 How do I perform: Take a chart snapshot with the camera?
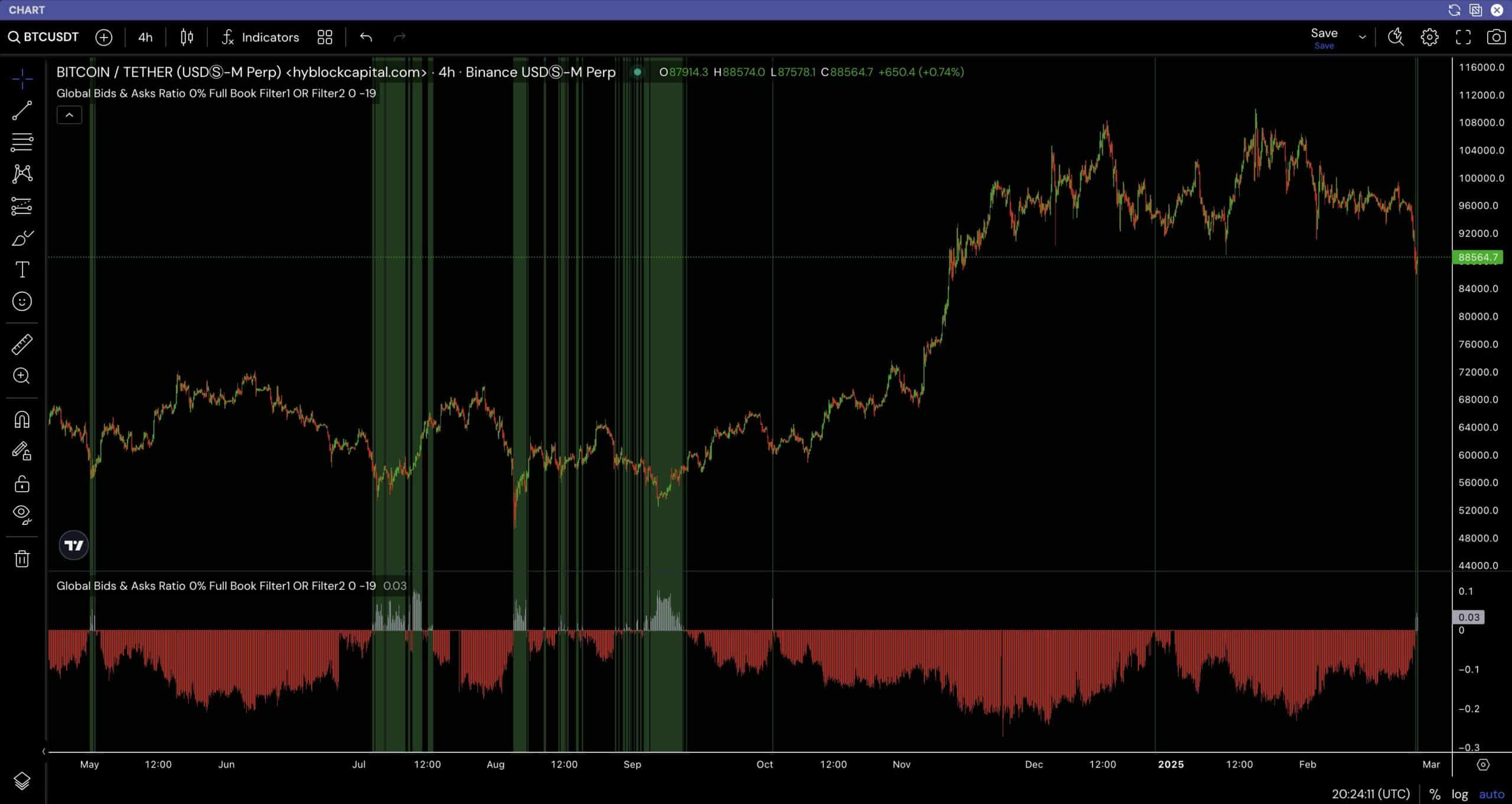point(1497,37)
